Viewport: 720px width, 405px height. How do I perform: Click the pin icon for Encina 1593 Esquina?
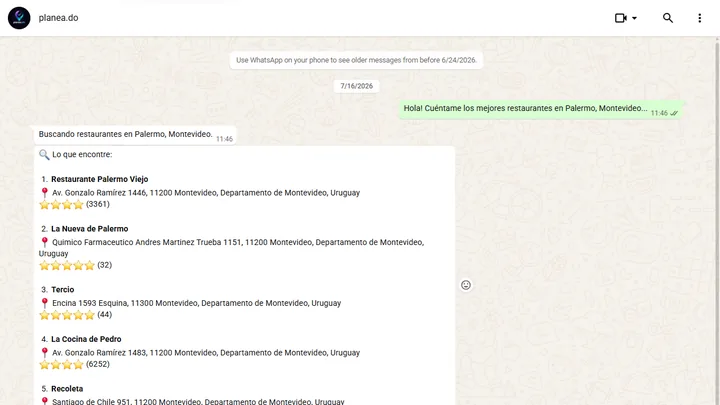pyautogui.click(x=45, y=303)
